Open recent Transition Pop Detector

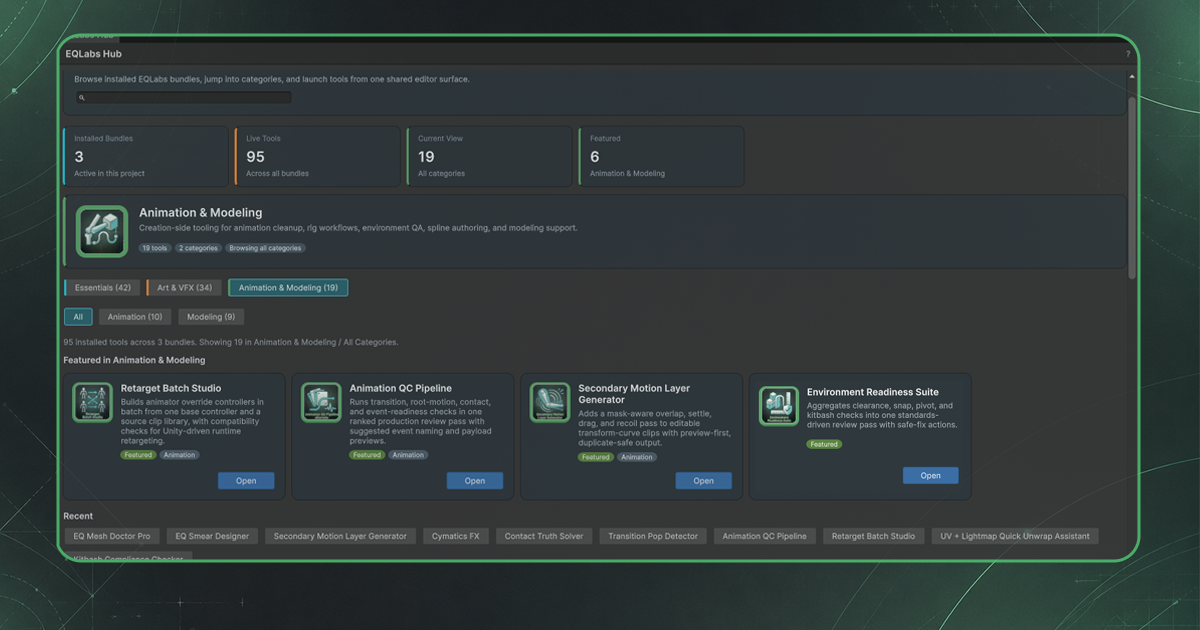pos(653,536)
